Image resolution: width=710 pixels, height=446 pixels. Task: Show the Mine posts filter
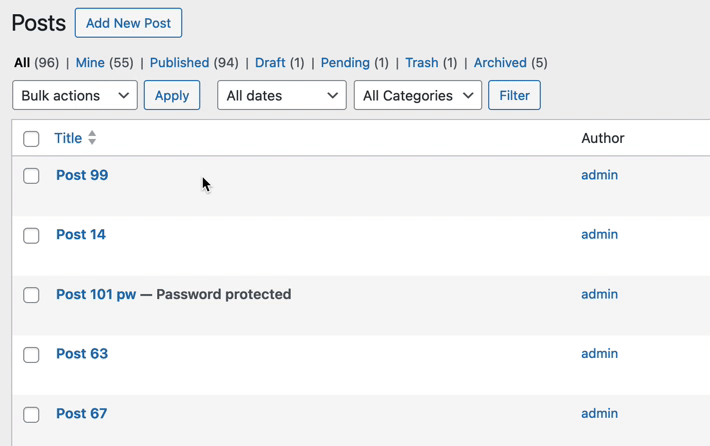coord(90,62)
